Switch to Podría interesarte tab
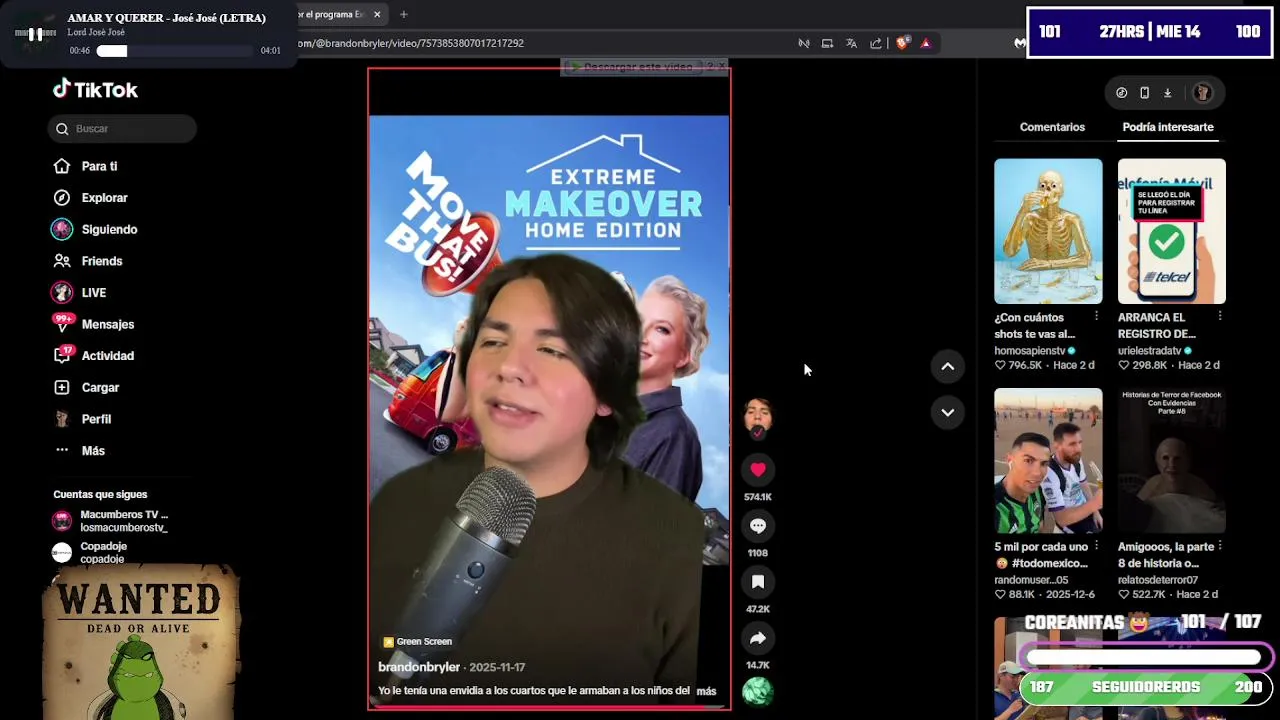The image size is (1280, 720). [1168, 127]
